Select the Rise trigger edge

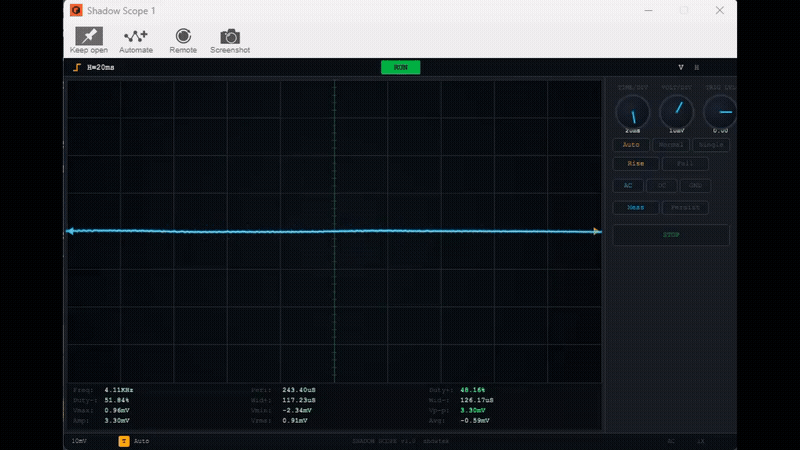[636, 164]
